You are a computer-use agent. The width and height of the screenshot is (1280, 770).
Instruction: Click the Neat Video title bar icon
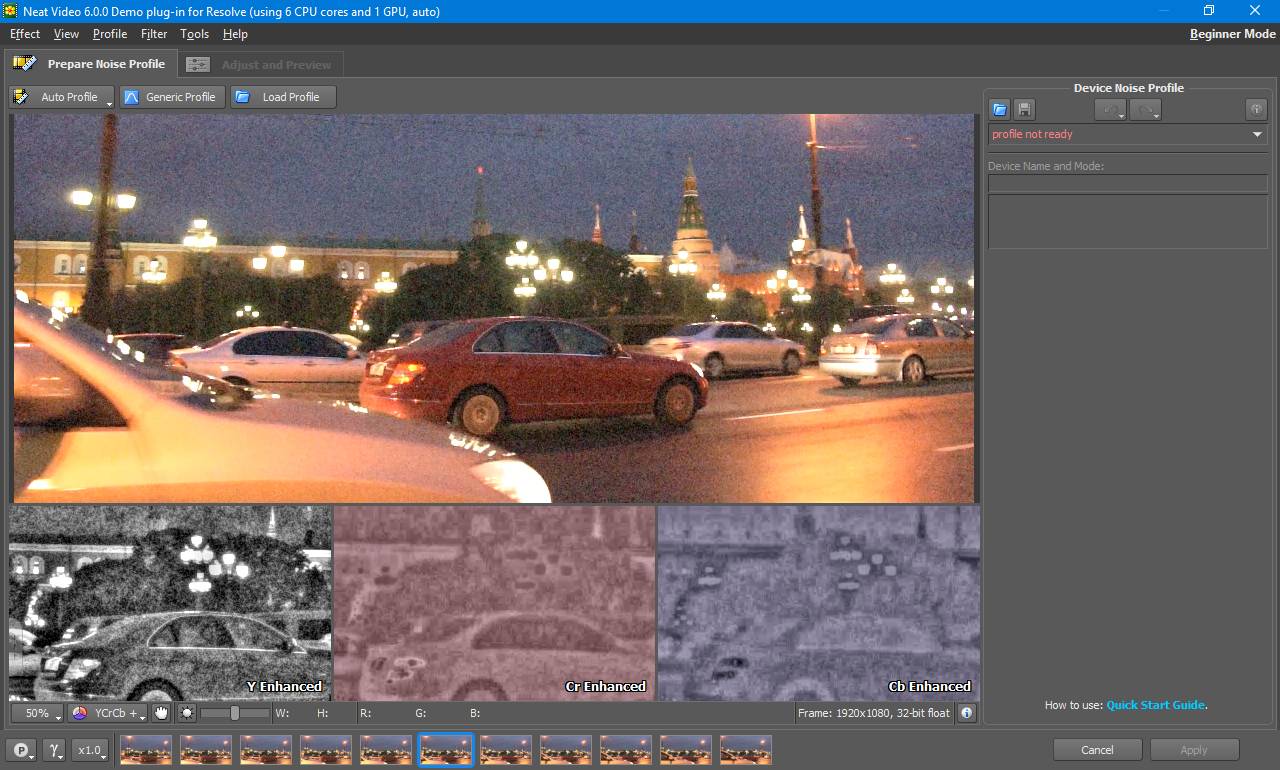pyautogui.click(x=10, y=11)
